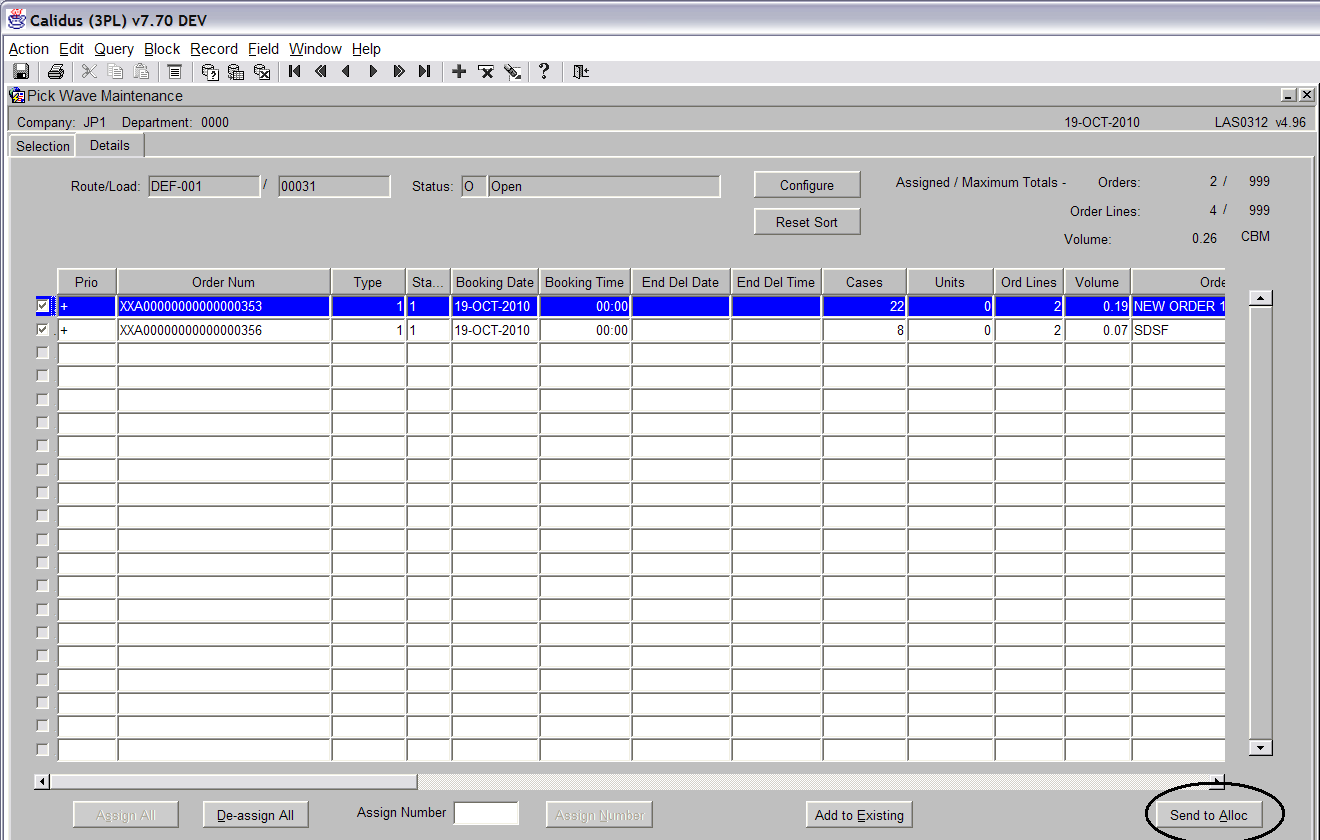Click the Exit door icon

click(x=581, y=71)
